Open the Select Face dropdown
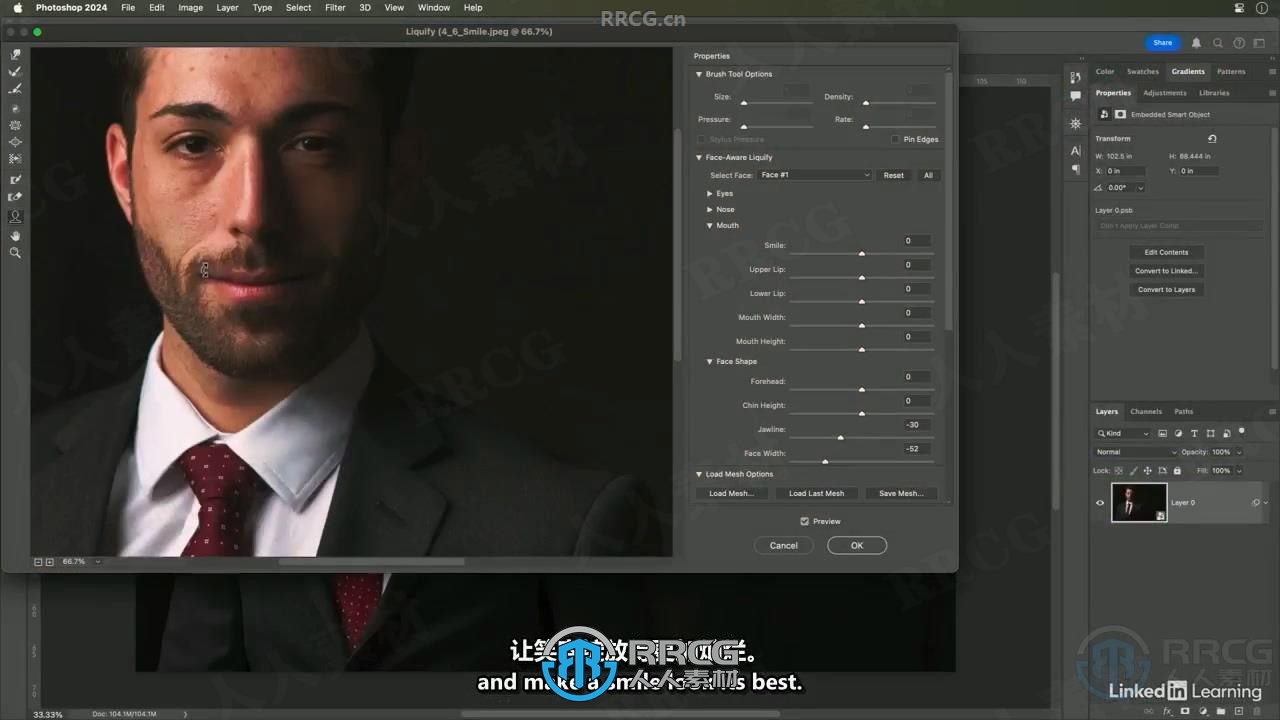This screenshot has width=1280, height=720. (815, 175)
